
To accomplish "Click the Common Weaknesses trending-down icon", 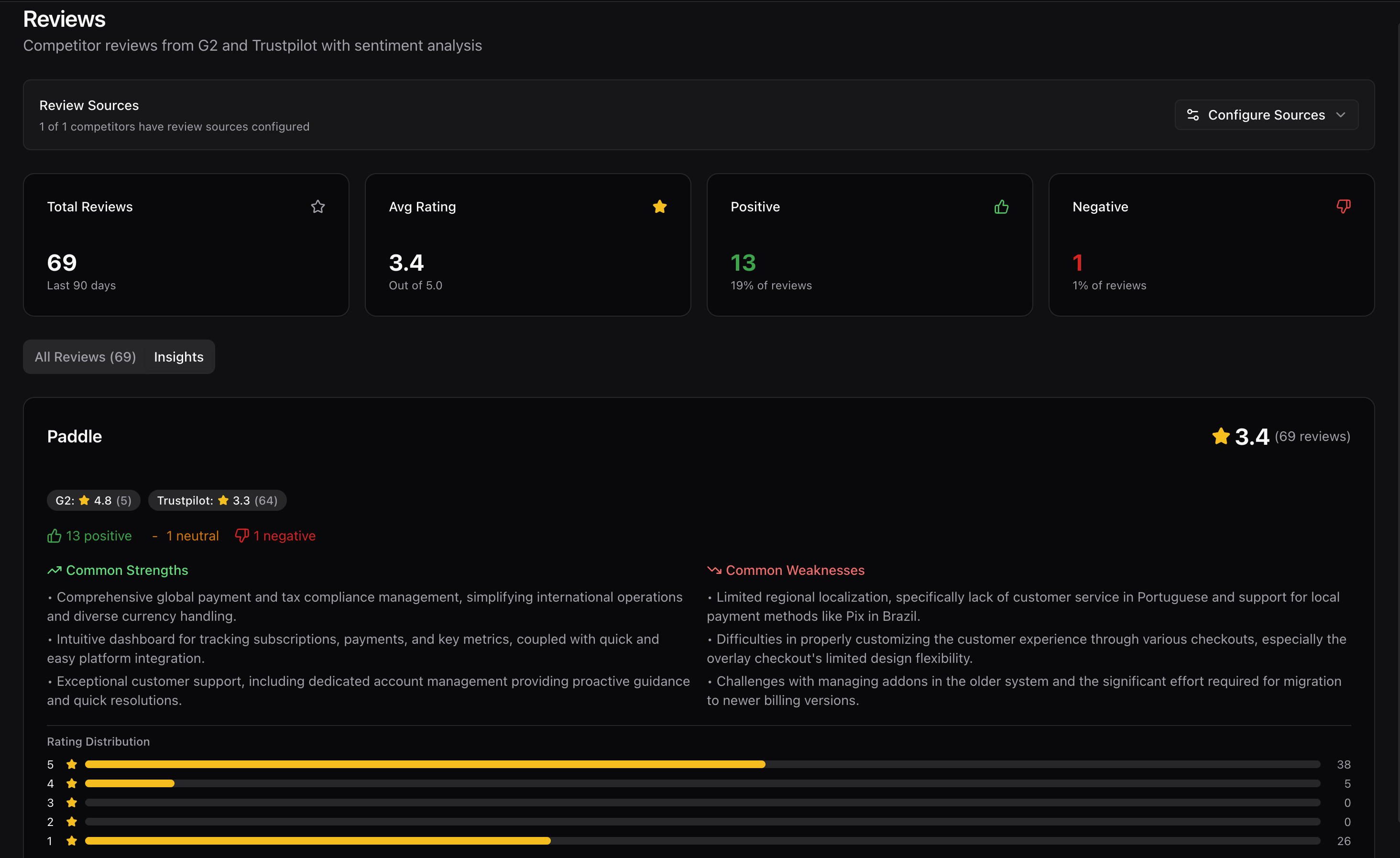I will 714,570.
